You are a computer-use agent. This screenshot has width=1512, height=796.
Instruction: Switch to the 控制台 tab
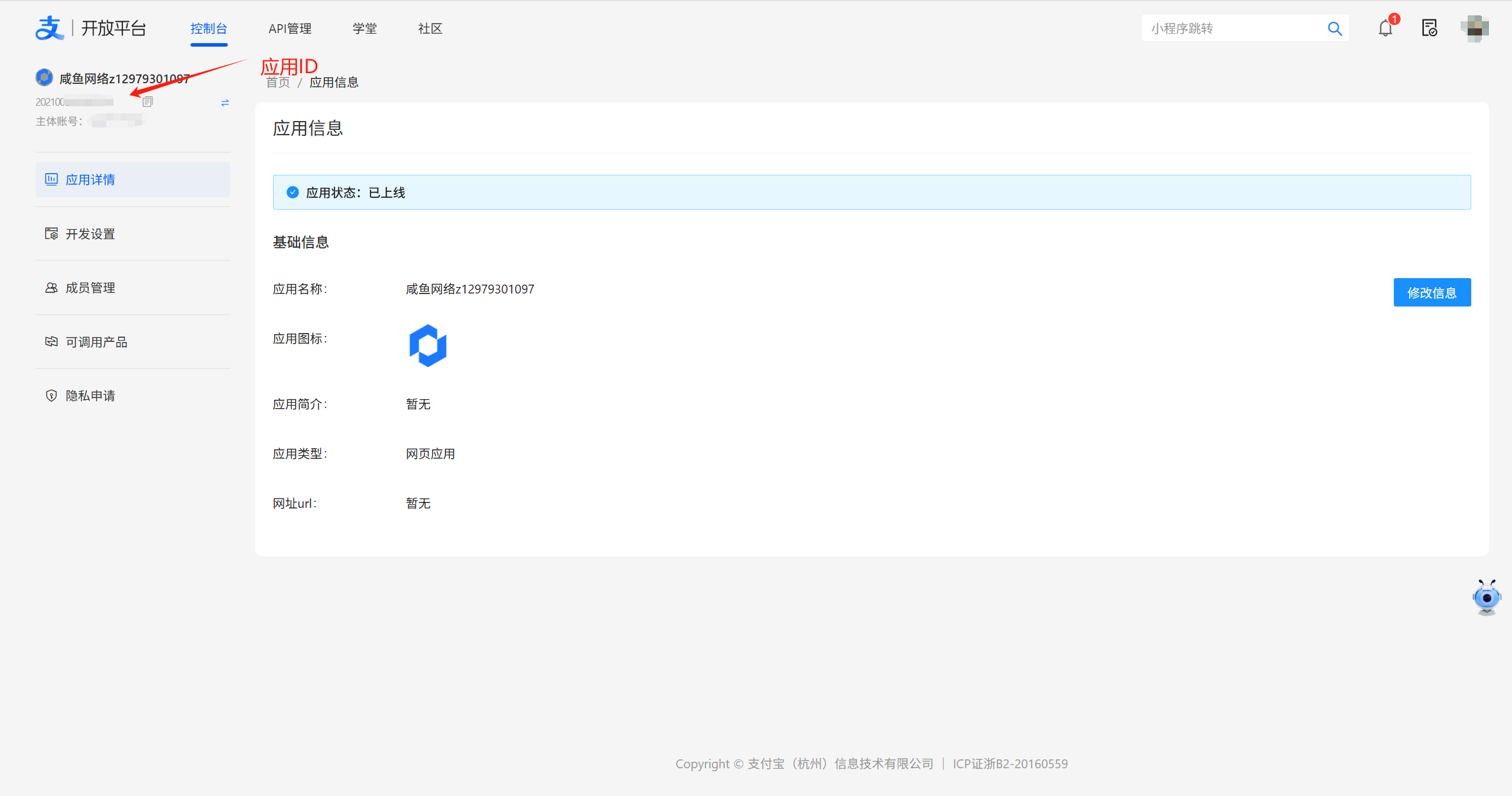click(209, 28)
